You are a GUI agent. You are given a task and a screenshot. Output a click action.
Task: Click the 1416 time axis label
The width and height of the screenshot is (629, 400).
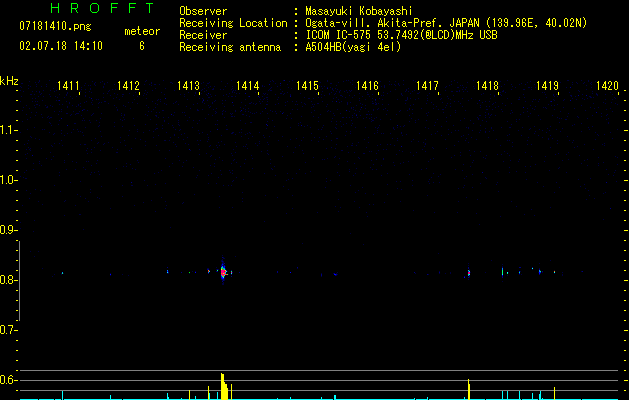click(x=367, y=85)
